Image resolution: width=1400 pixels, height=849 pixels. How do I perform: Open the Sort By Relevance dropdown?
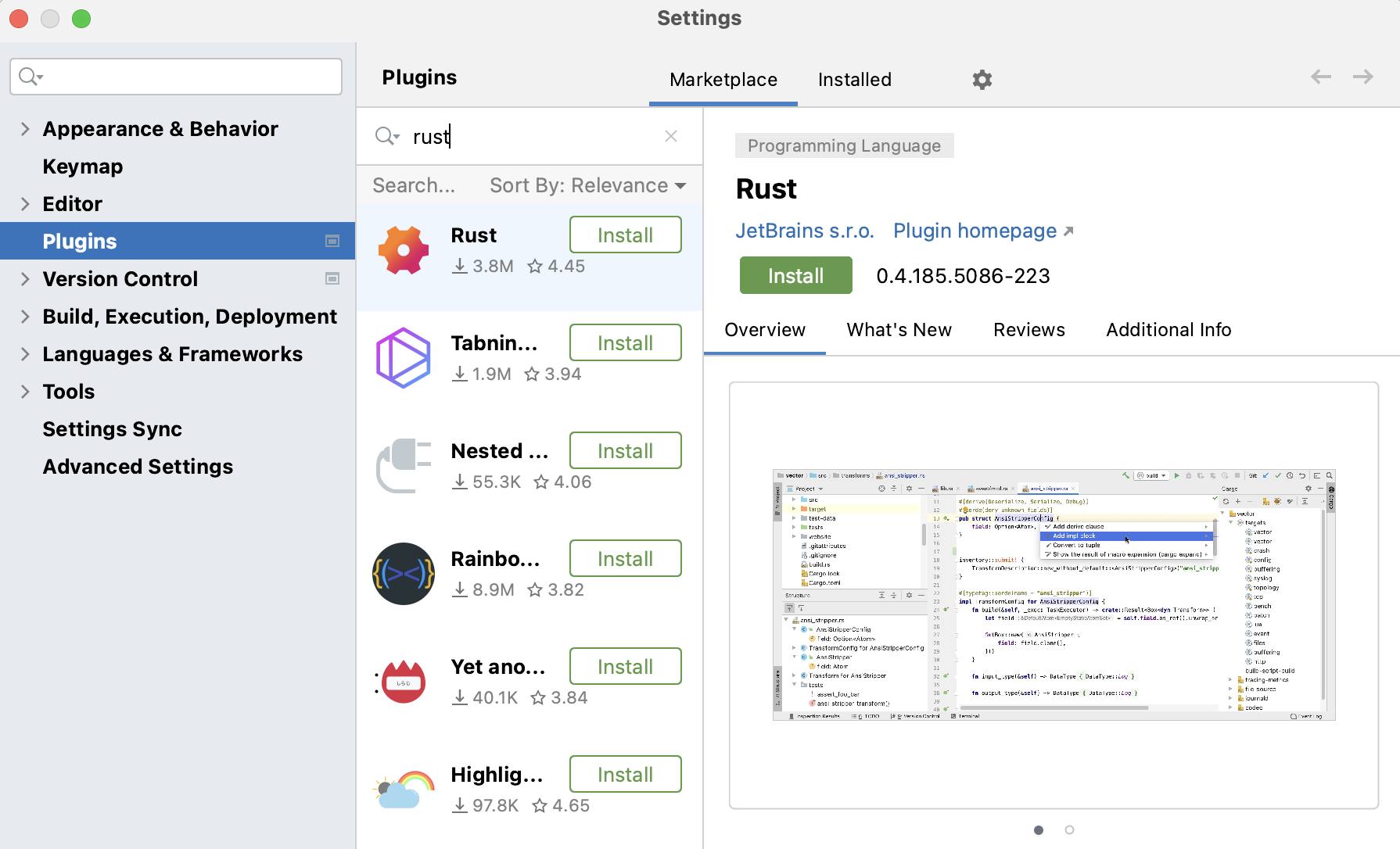587,185
